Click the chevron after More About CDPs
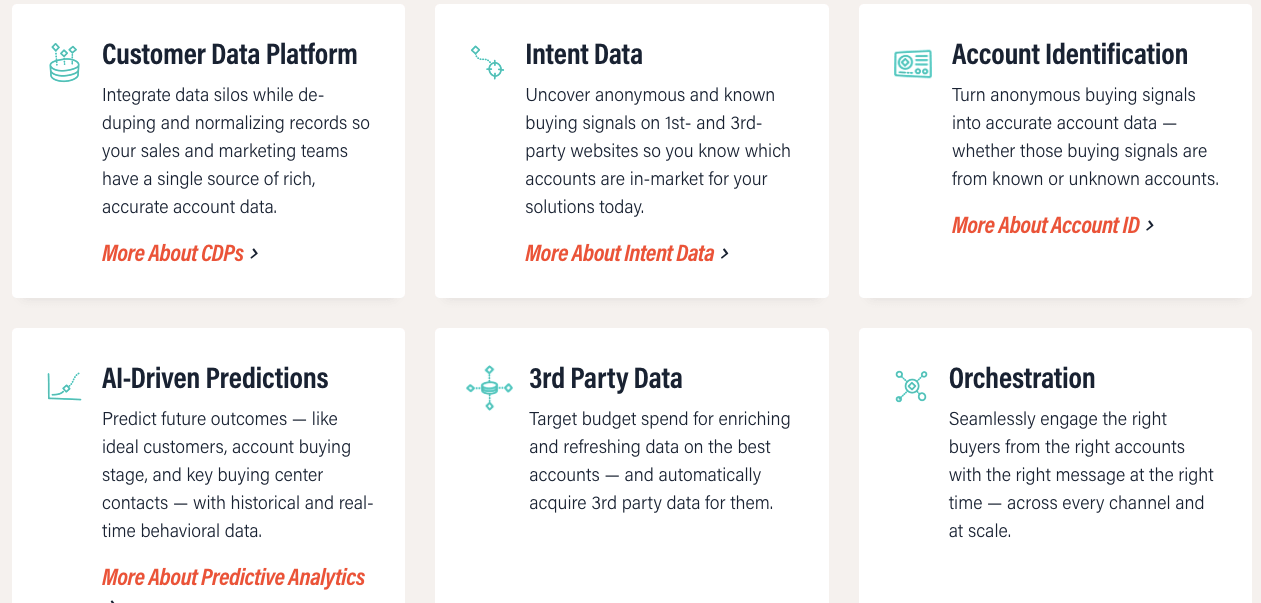Screen dimensions: 1261x603 pos(256,253)
